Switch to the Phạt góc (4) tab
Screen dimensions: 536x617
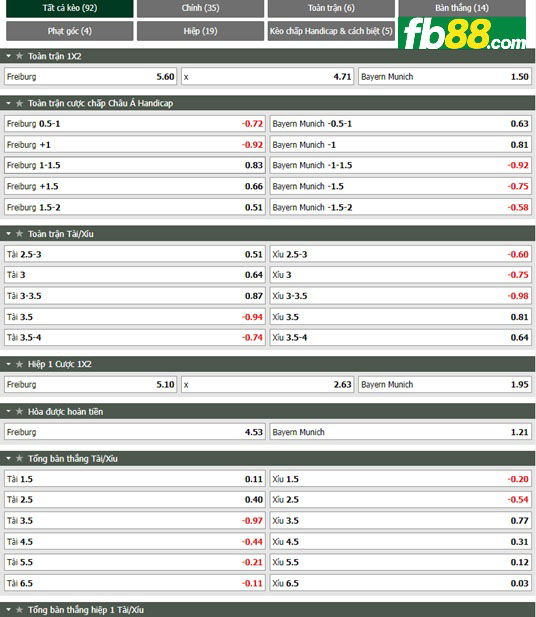click(x=70, y=31)
